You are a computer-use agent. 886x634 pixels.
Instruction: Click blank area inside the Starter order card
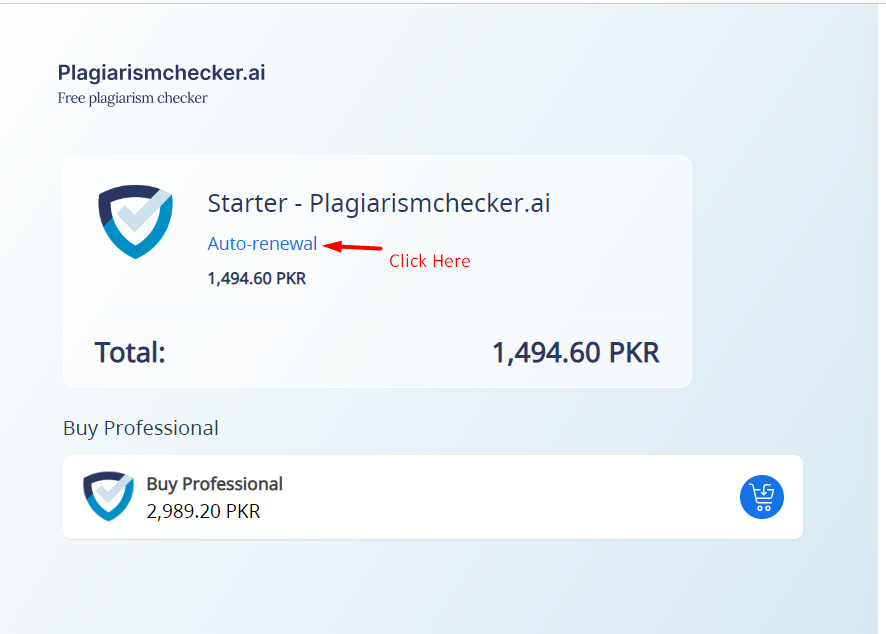[x=593, y=266]
